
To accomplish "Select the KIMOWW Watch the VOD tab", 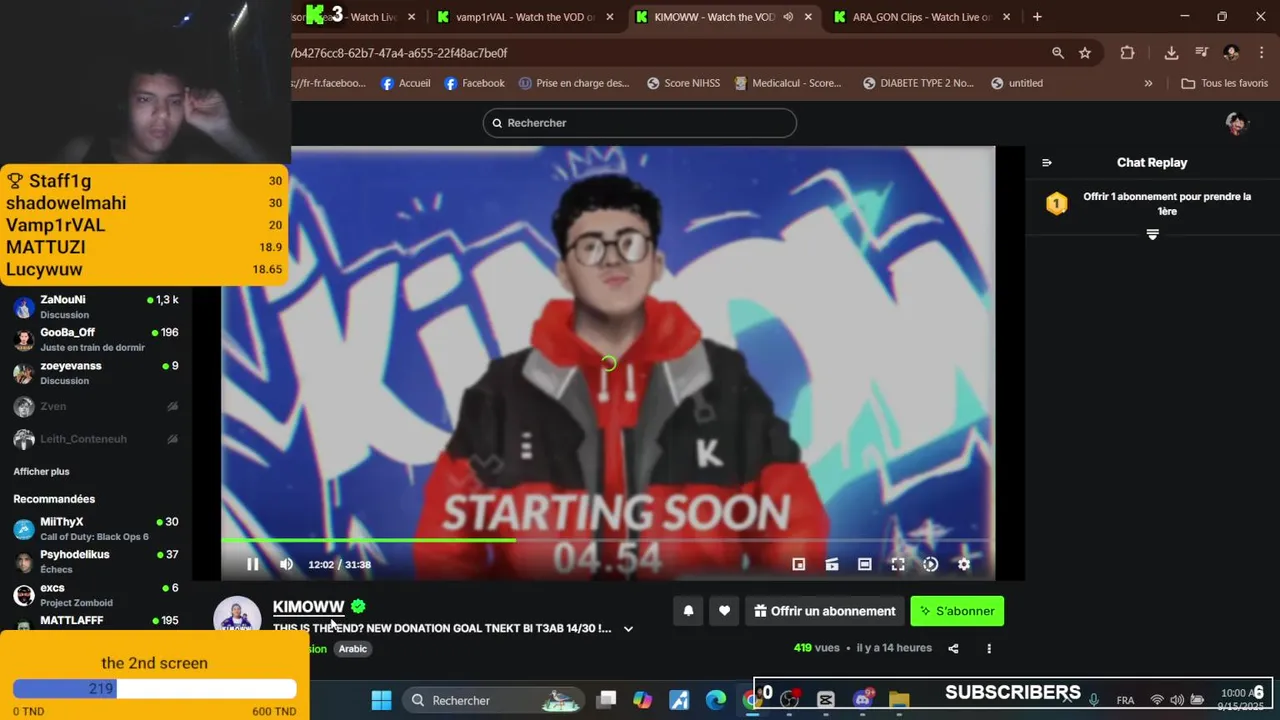I will (x=713, y=17).
